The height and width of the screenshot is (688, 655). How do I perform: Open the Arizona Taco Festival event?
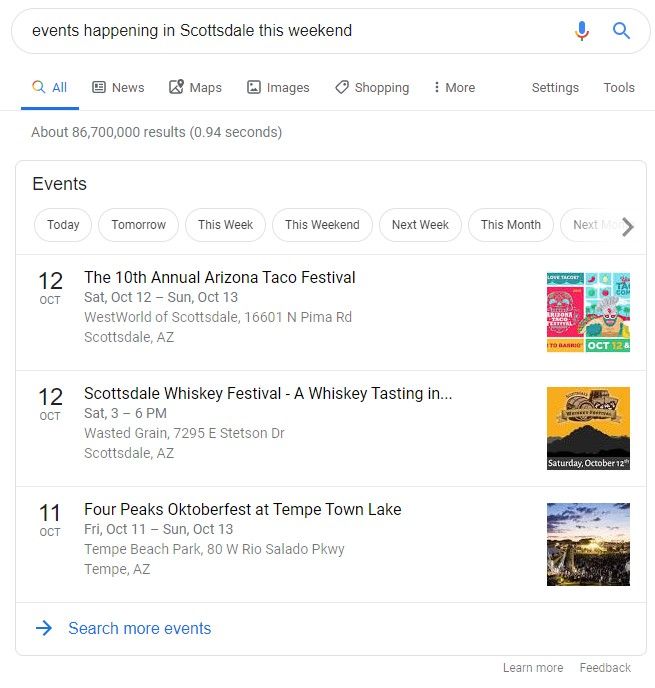tap(220, 277)
